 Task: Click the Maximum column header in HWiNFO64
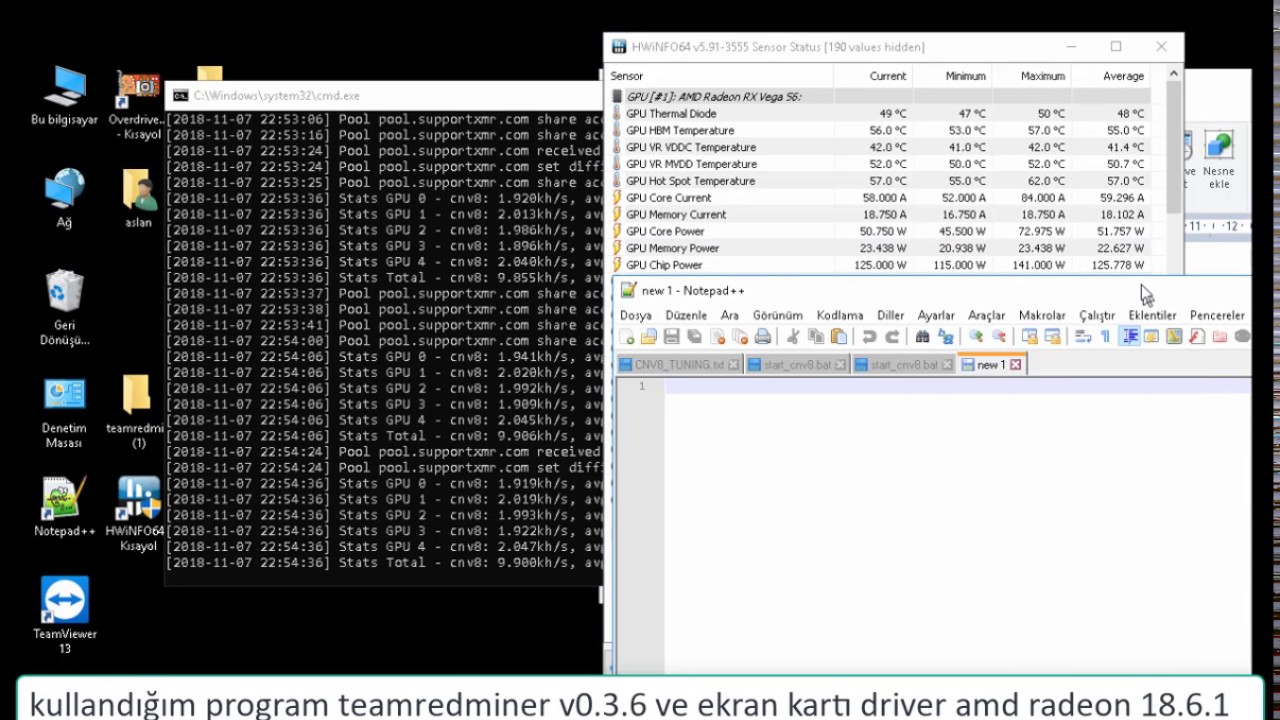pos(1043,76)
